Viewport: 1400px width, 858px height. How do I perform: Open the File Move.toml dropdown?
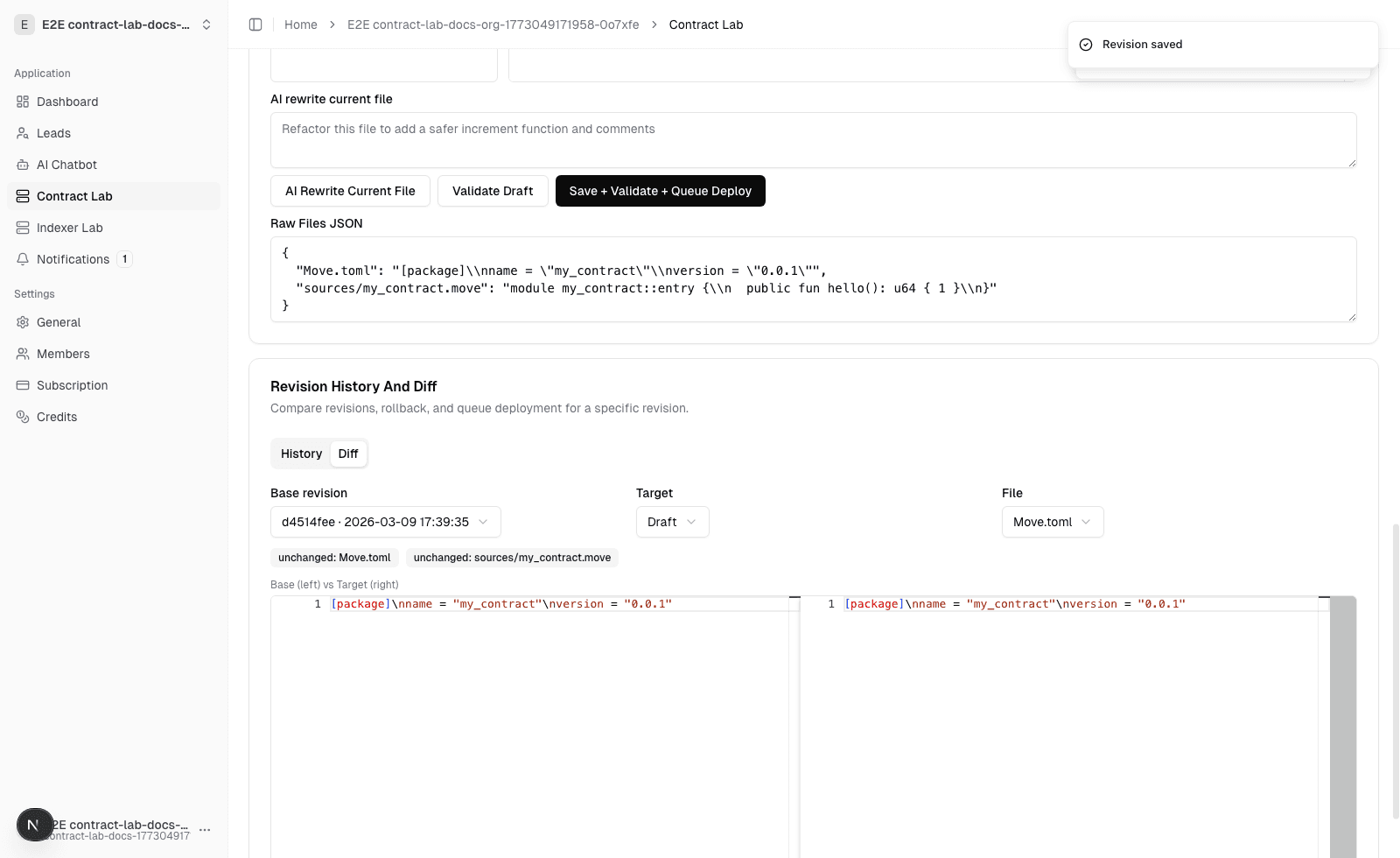coord(1052,522)
